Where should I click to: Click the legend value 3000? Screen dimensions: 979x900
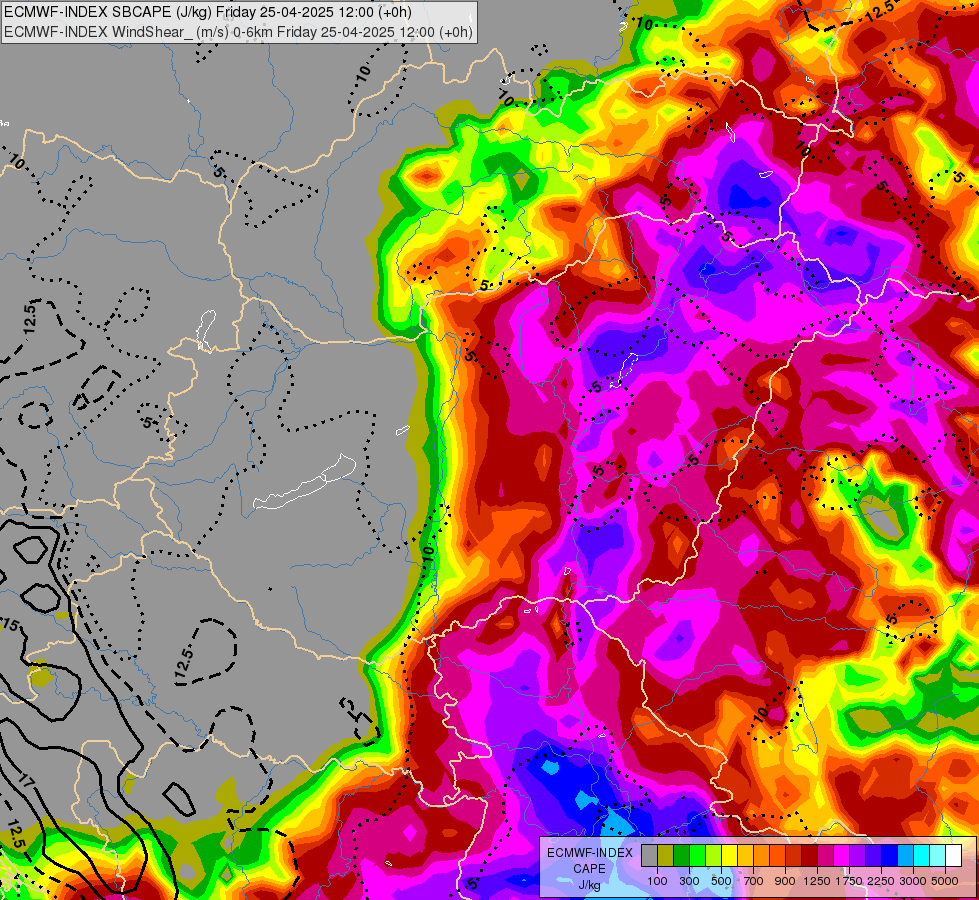tap(913, 881)
